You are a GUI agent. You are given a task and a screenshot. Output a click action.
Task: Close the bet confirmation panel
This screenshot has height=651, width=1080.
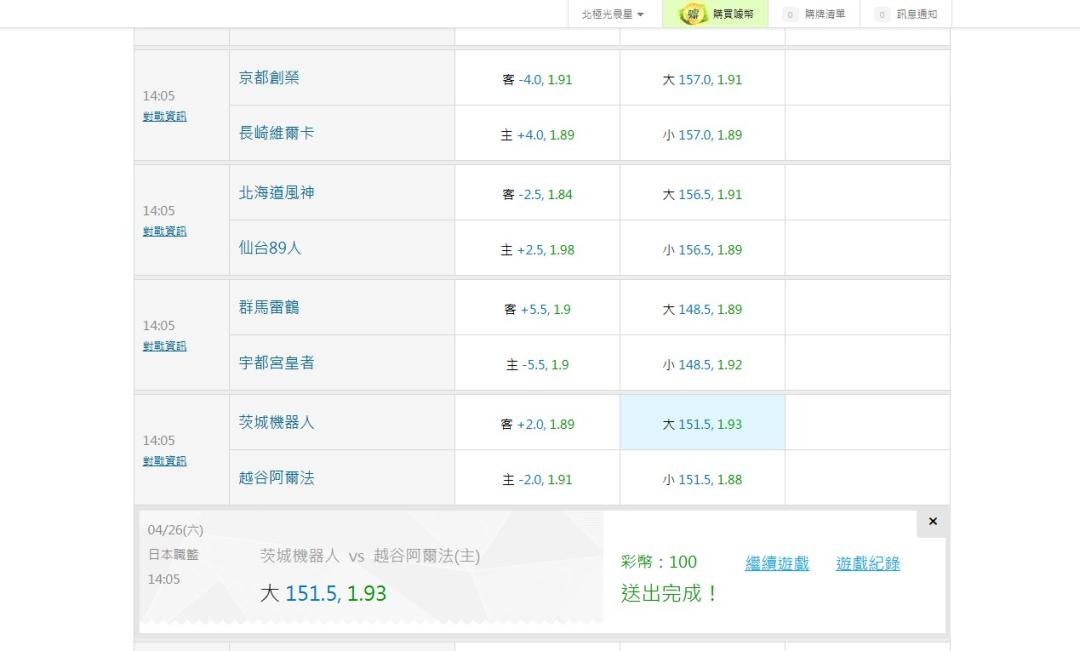click(932, 522)
